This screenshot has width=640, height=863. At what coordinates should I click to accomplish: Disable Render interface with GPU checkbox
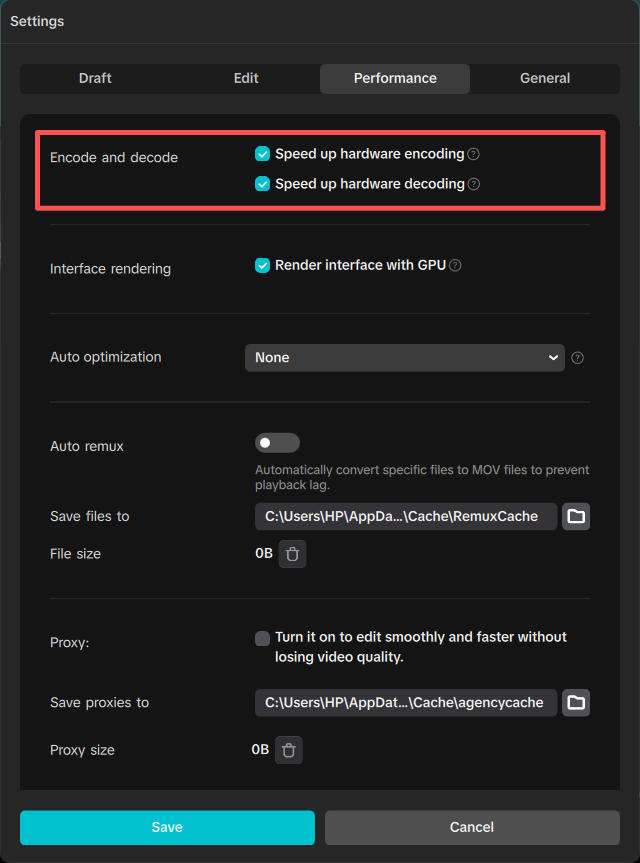click(262, 265)
